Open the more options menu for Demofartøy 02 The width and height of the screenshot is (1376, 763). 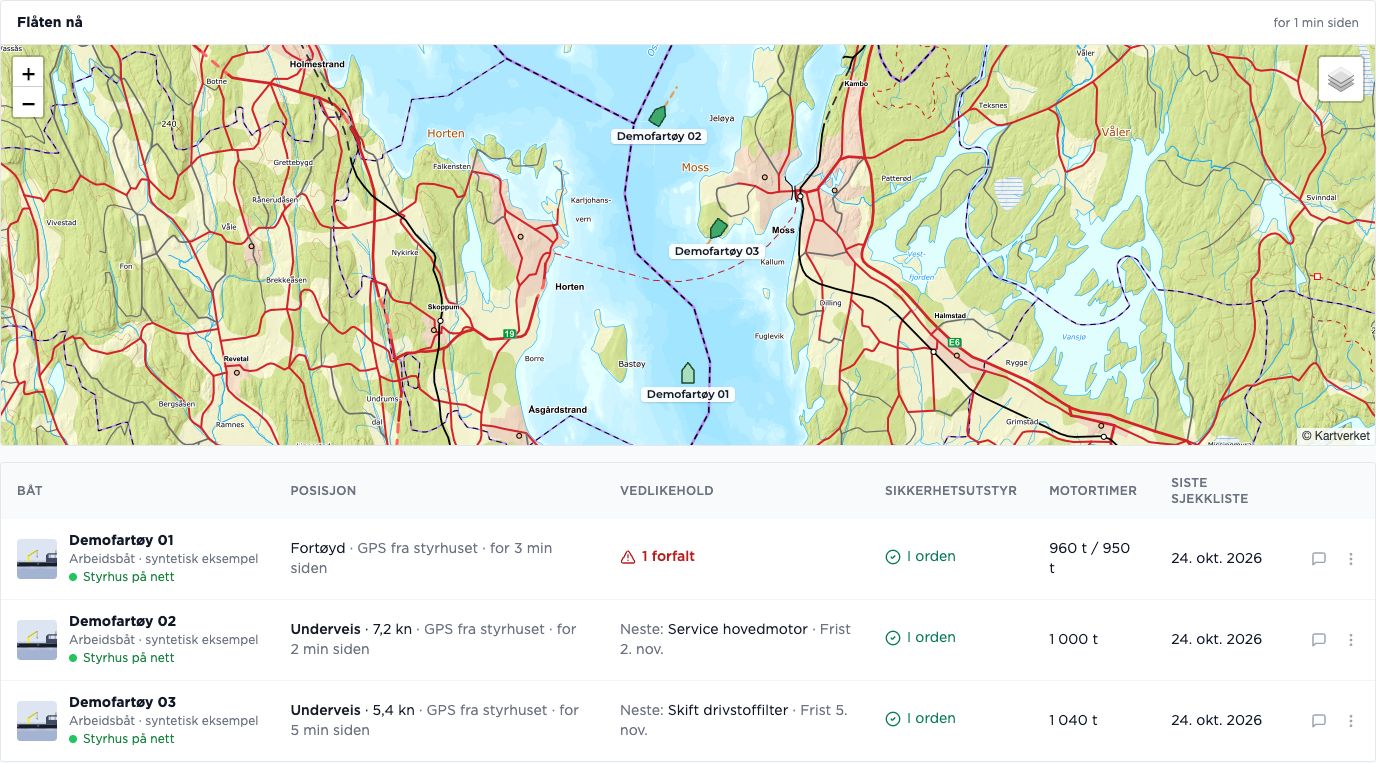[1351, 640]
